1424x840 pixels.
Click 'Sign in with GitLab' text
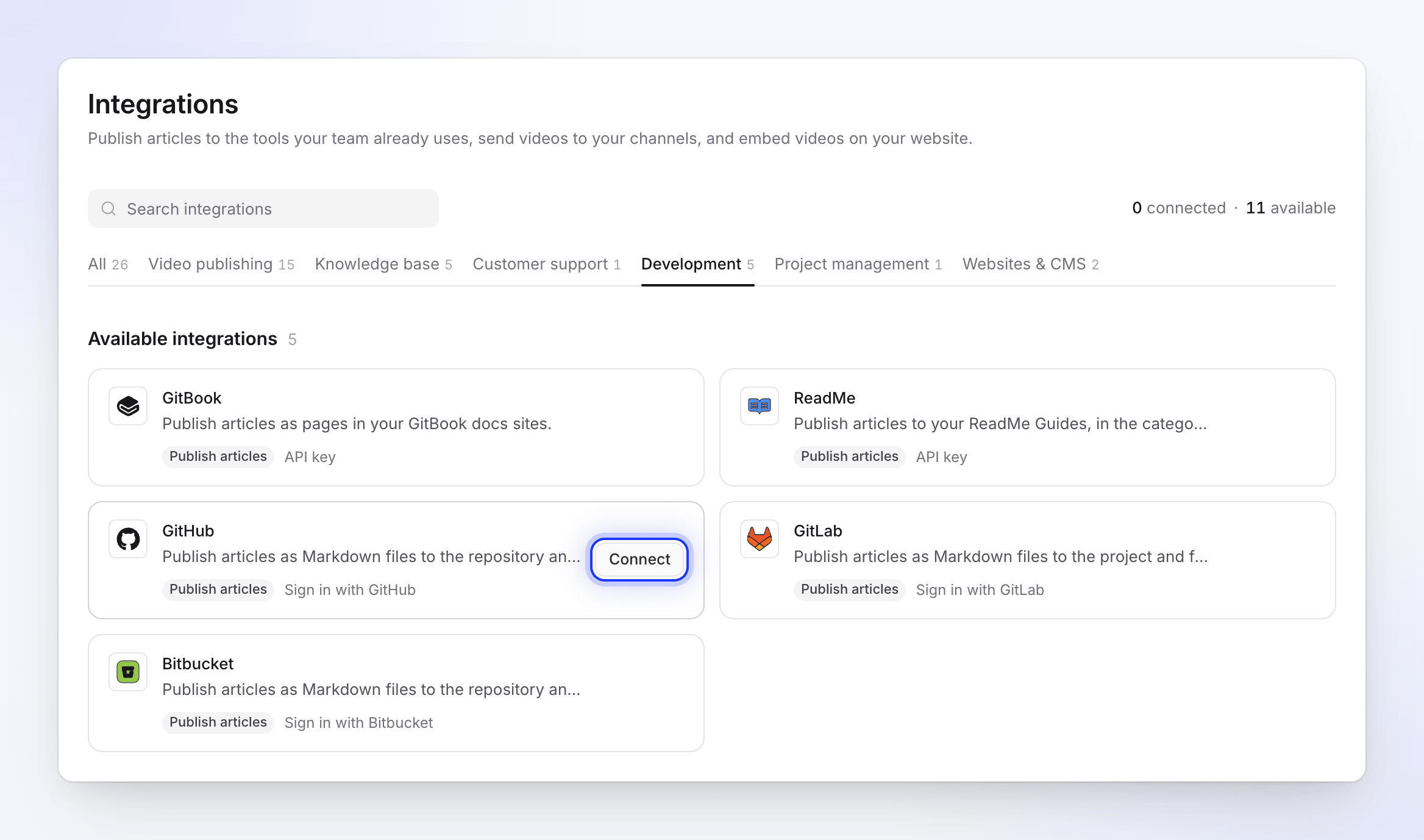click(980, 589)
